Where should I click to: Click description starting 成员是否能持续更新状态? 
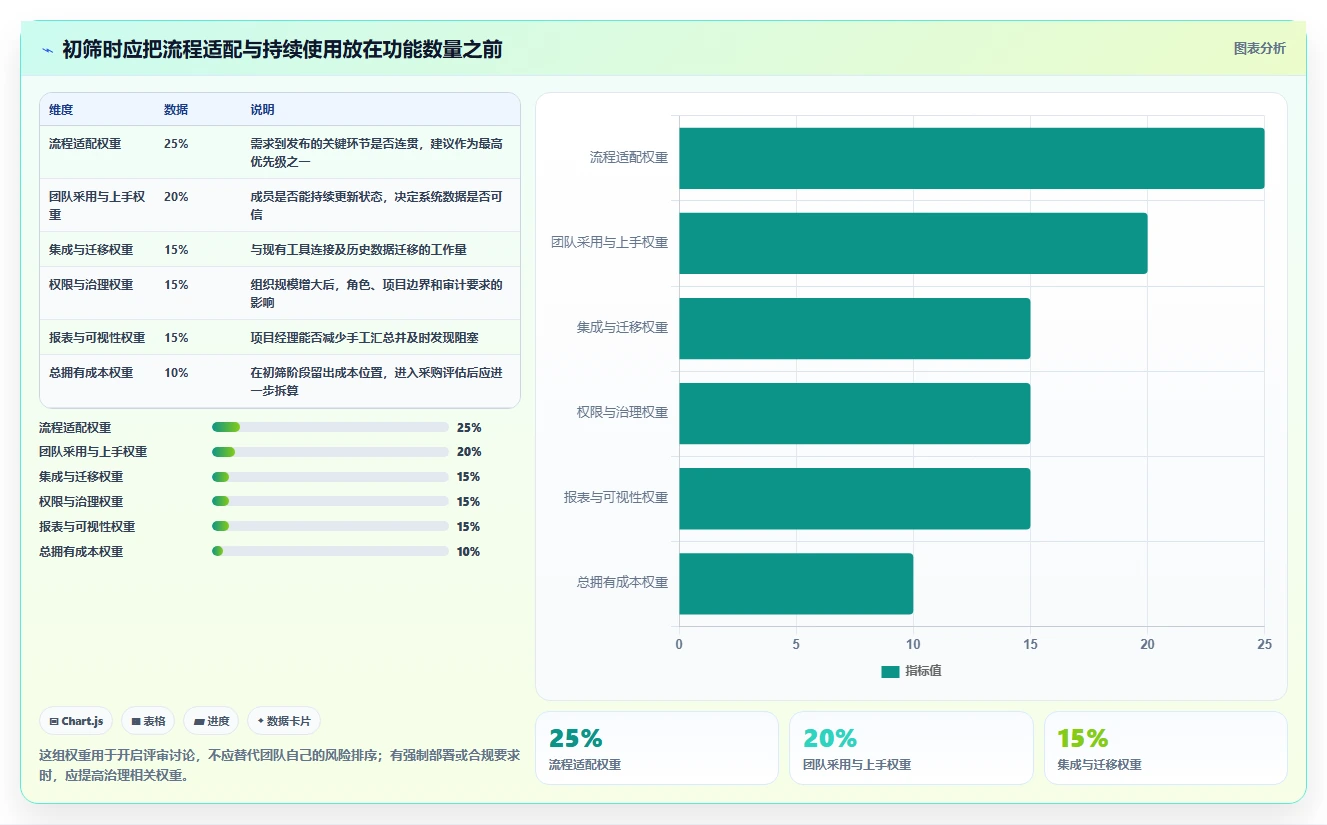click(377, 206)
